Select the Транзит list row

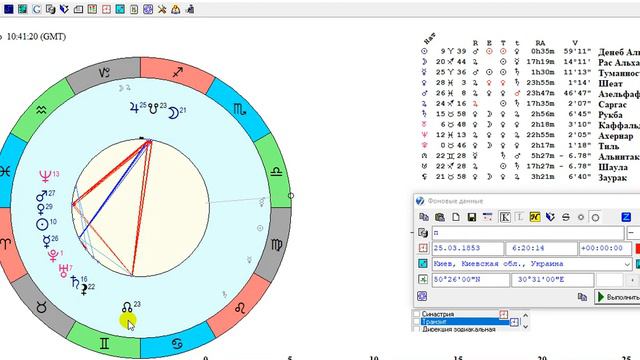coord(465,322)
